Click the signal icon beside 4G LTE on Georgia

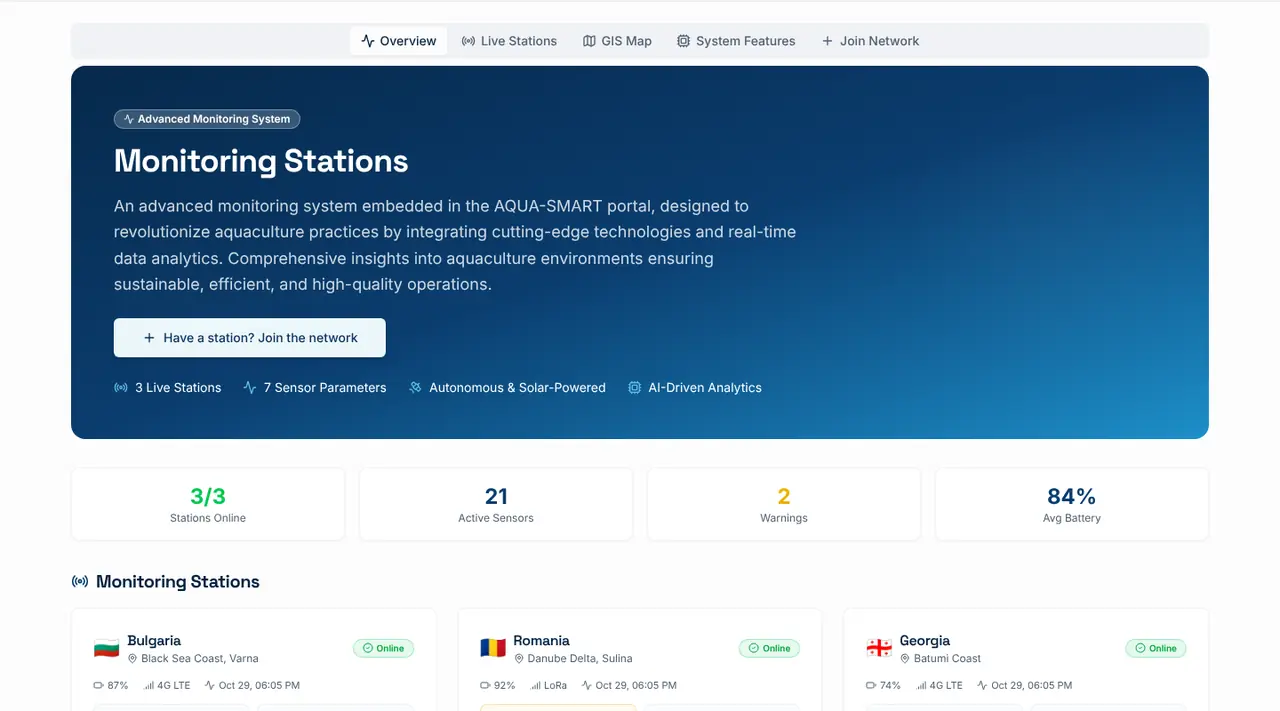[921, 686]
